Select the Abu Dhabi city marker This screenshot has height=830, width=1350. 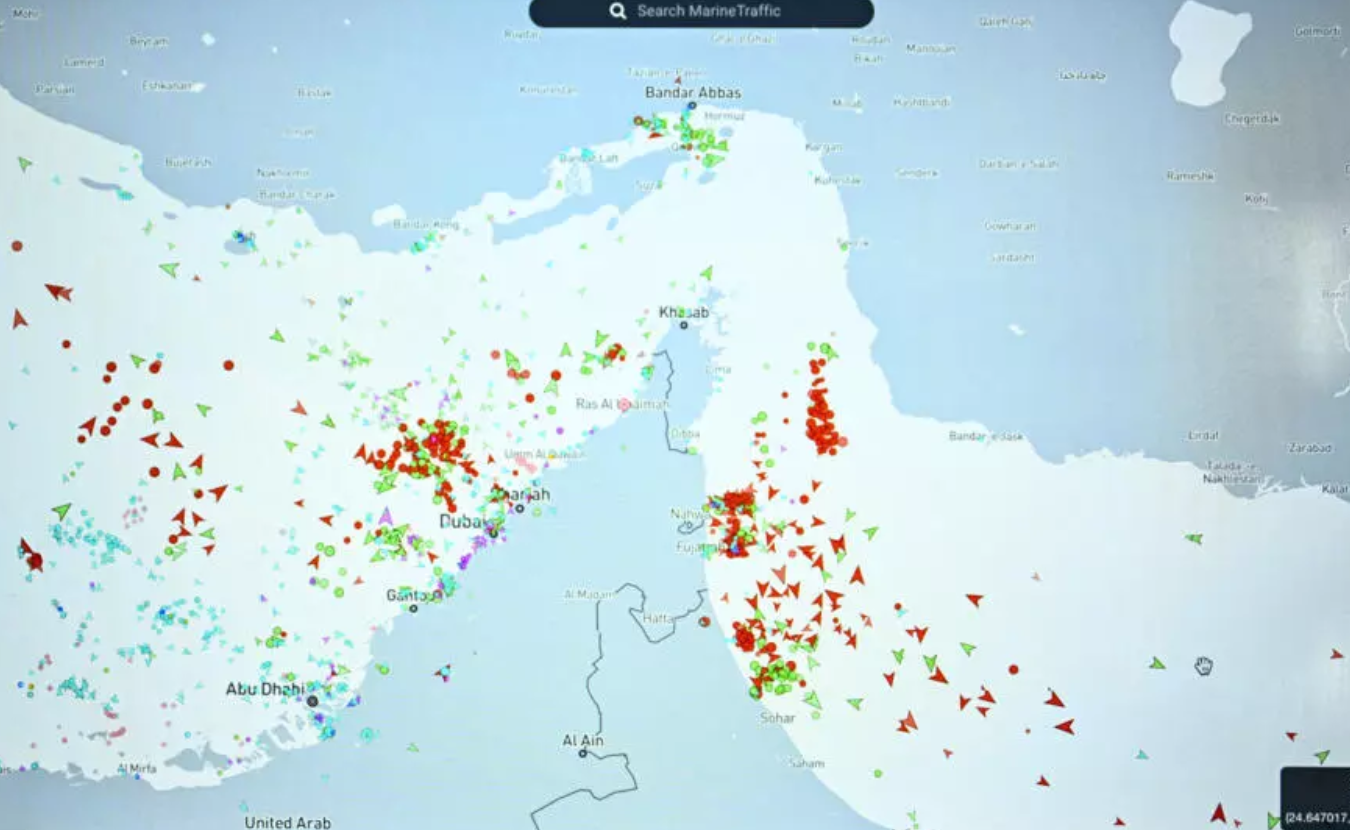pos(313,701)
